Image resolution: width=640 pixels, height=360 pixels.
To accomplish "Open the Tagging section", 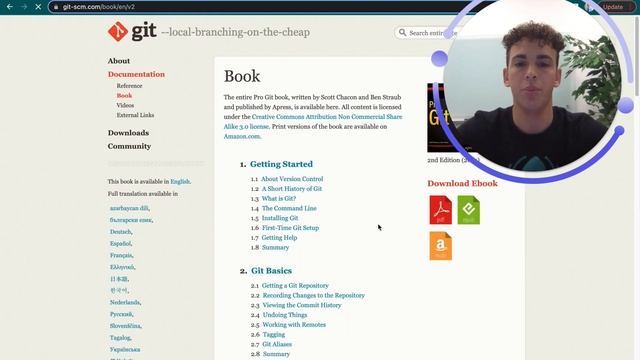I will [274, 335].
